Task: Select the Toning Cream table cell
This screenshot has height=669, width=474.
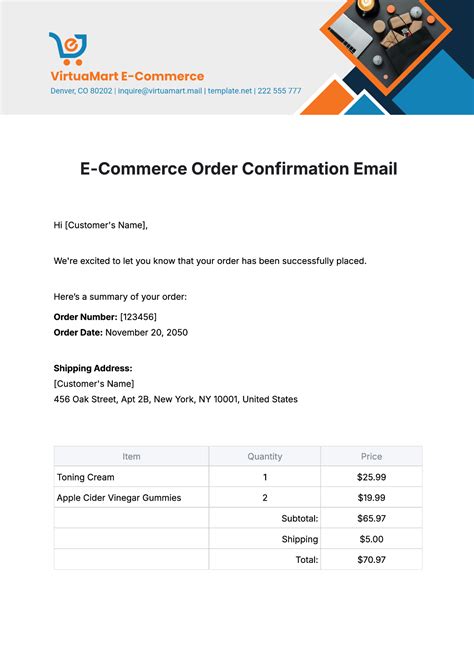Action: [131, 477]
